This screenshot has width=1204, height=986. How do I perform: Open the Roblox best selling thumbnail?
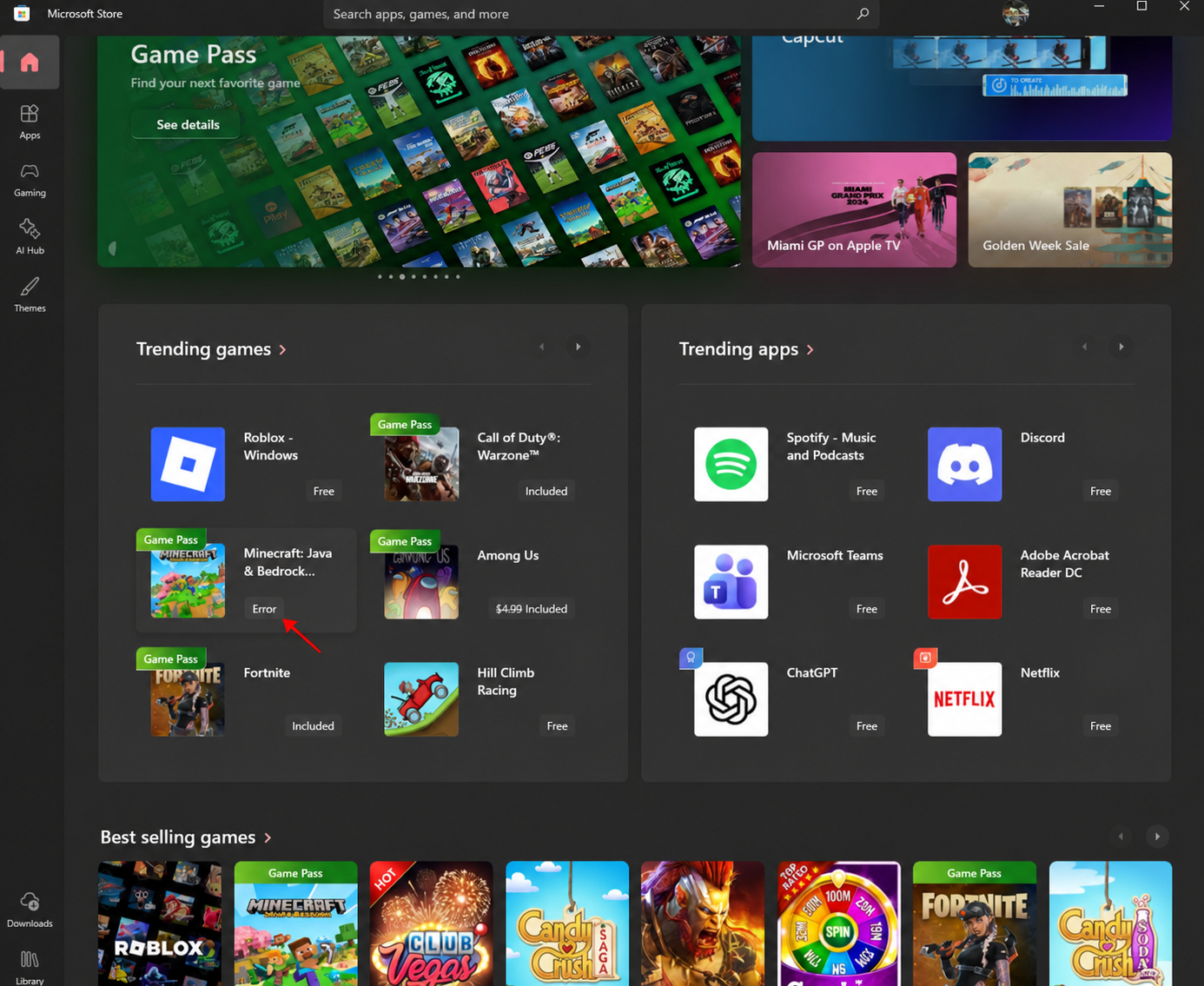pyautogui.click(x=160, y=923)
